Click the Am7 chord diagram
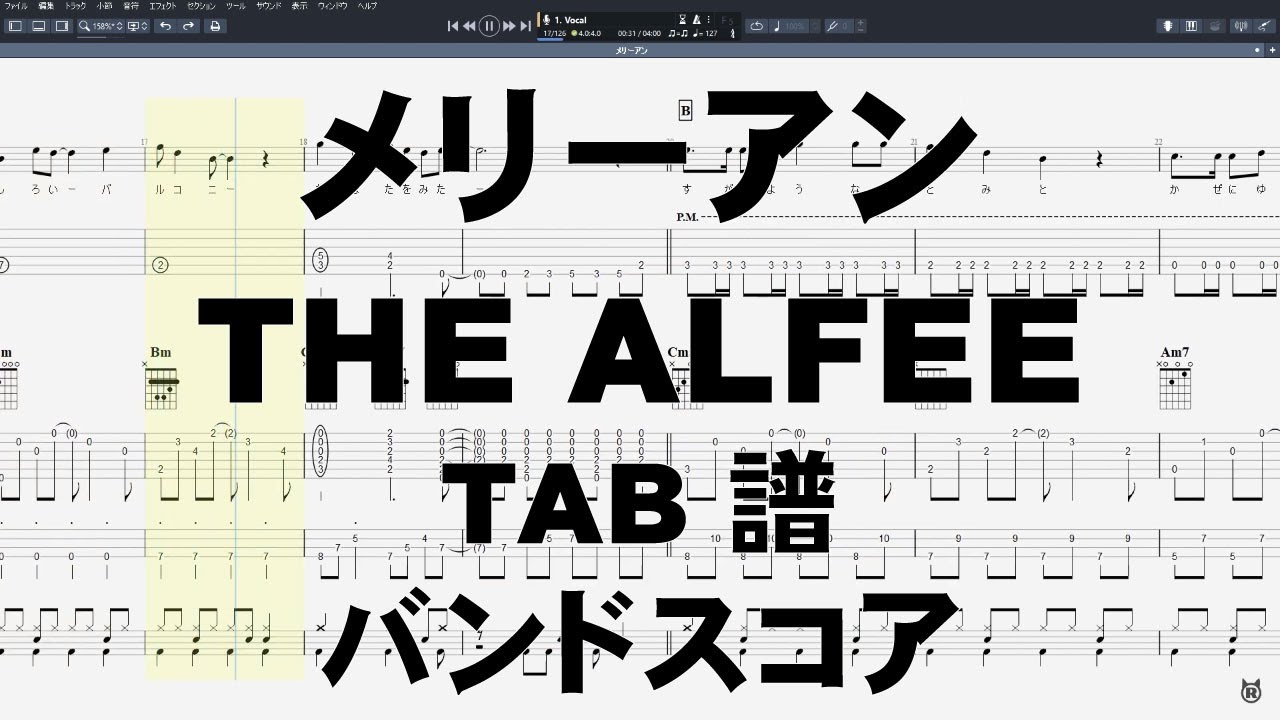Screen dimensions: 1280x720 coord(1175,388)
